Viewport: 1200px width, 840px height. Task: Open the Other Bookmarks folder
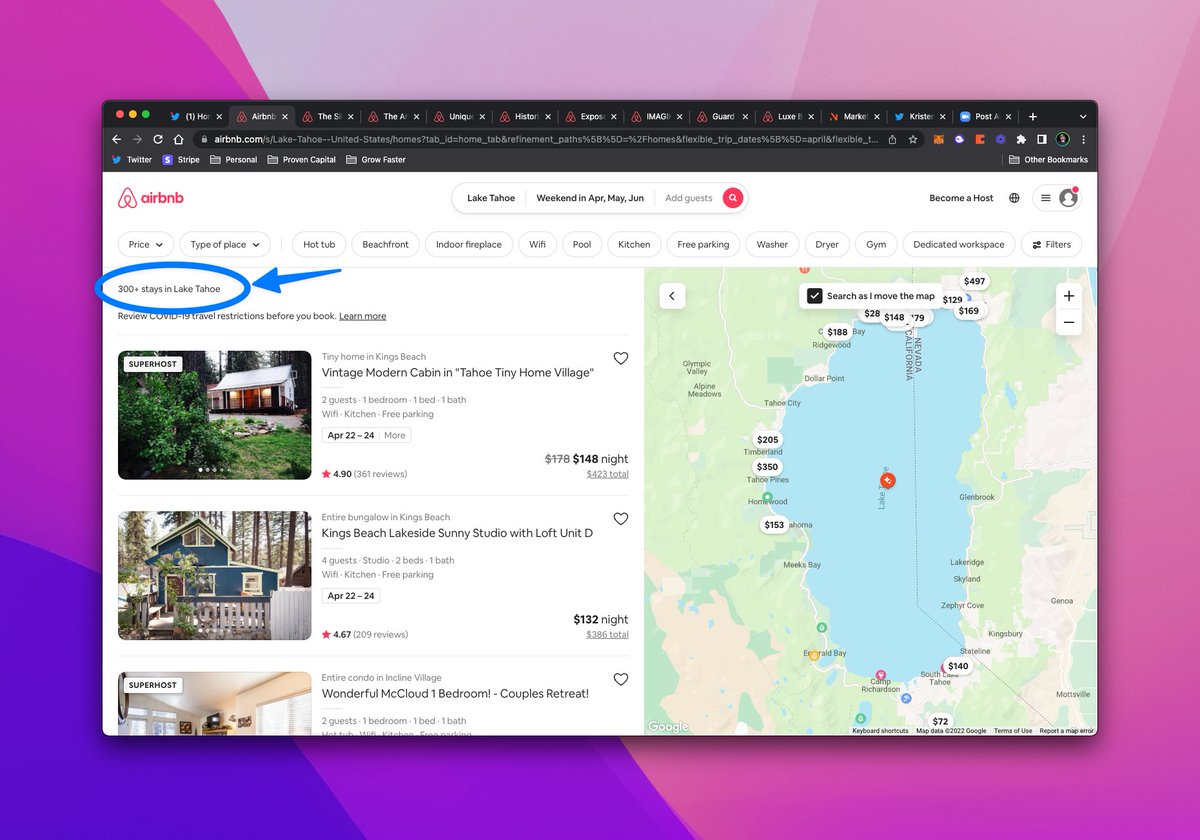click(1048, 160)
